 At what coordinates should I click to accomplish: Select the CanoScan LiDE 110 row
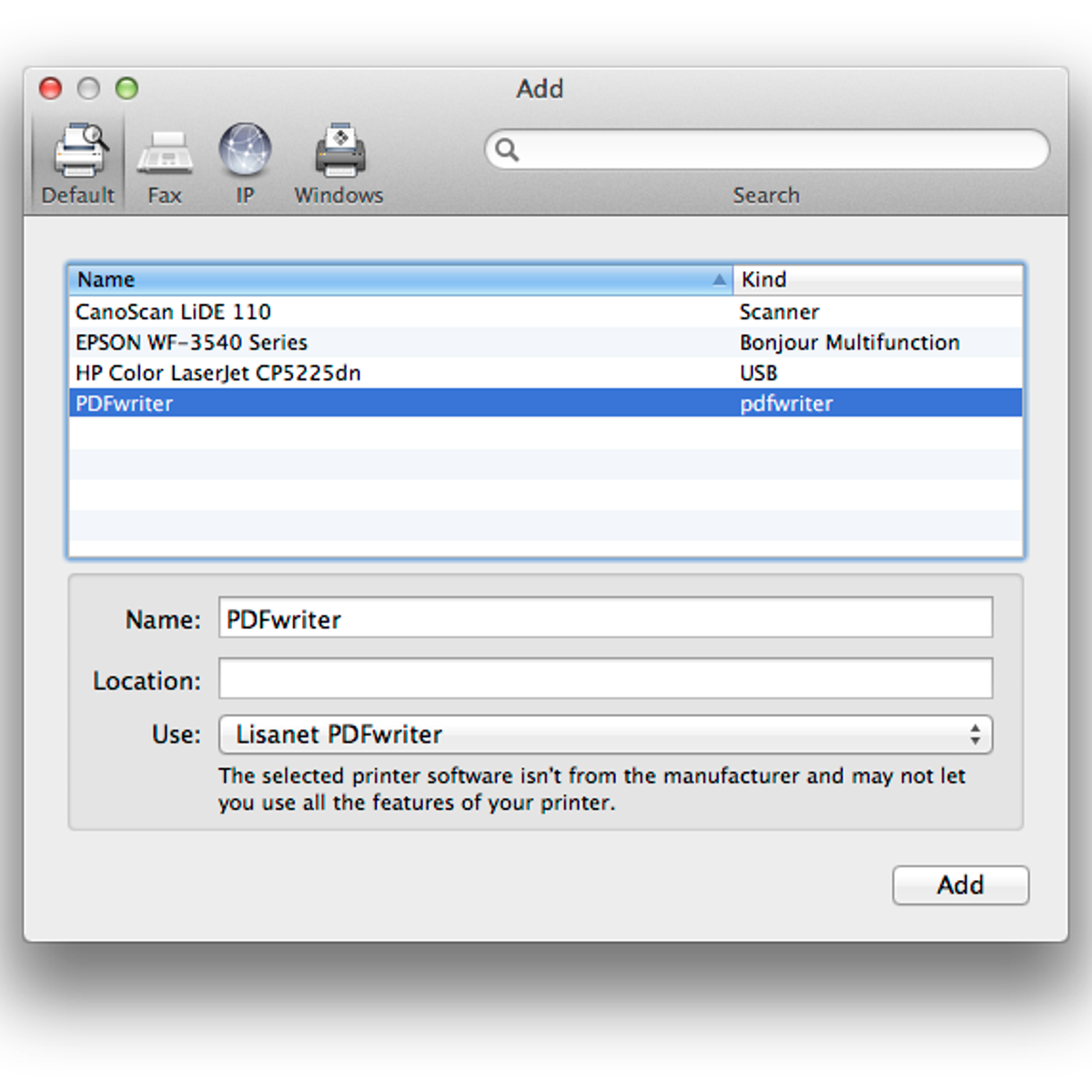point(174,312)
